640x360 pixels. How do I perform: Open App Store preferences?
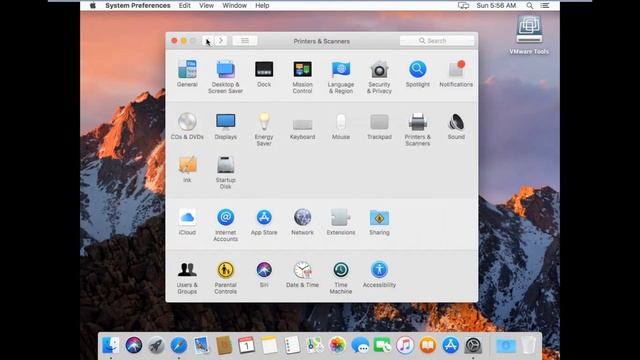coord(264,222)
